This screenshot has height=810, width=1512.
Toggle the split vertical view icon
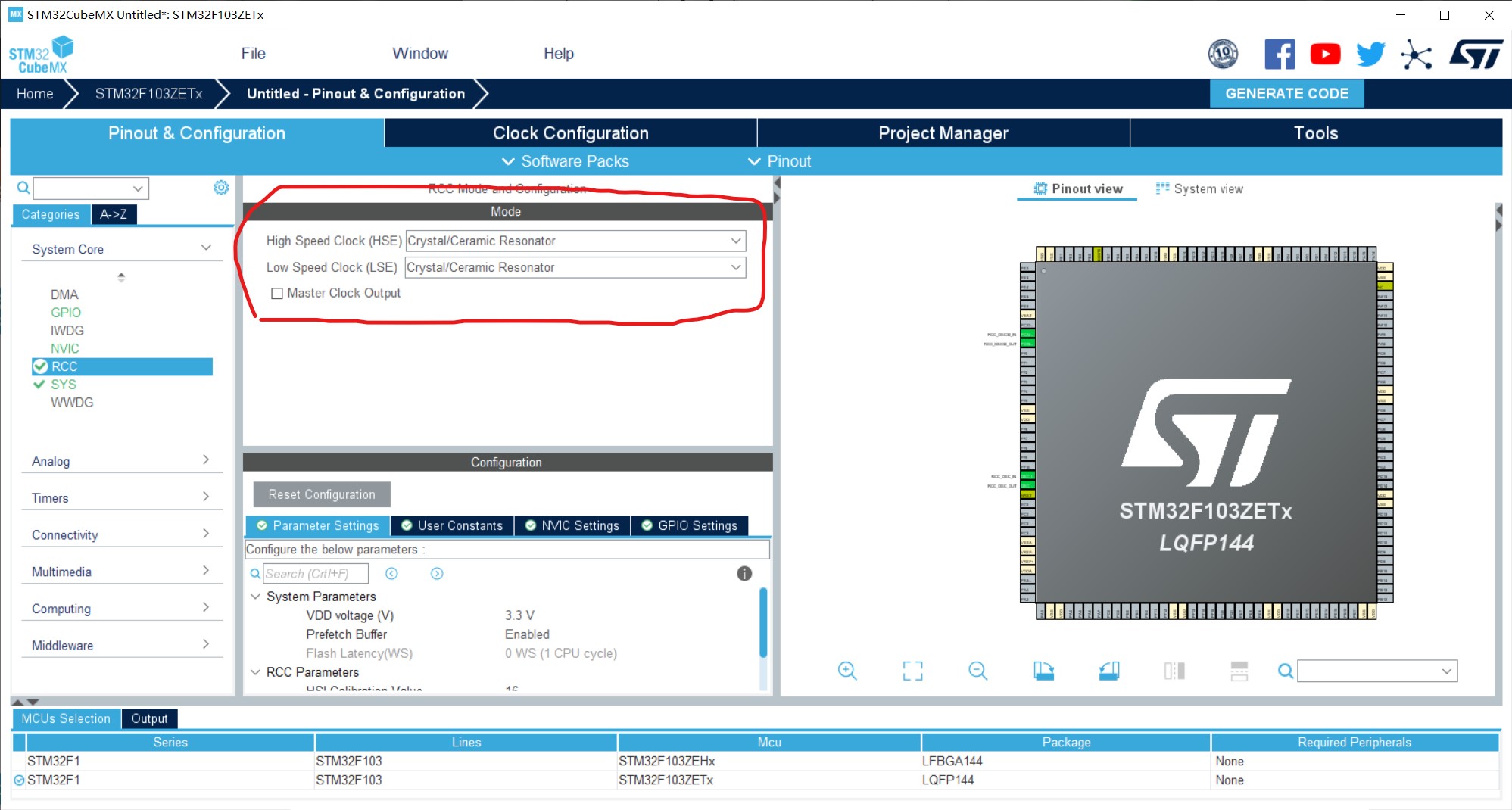1174,671
